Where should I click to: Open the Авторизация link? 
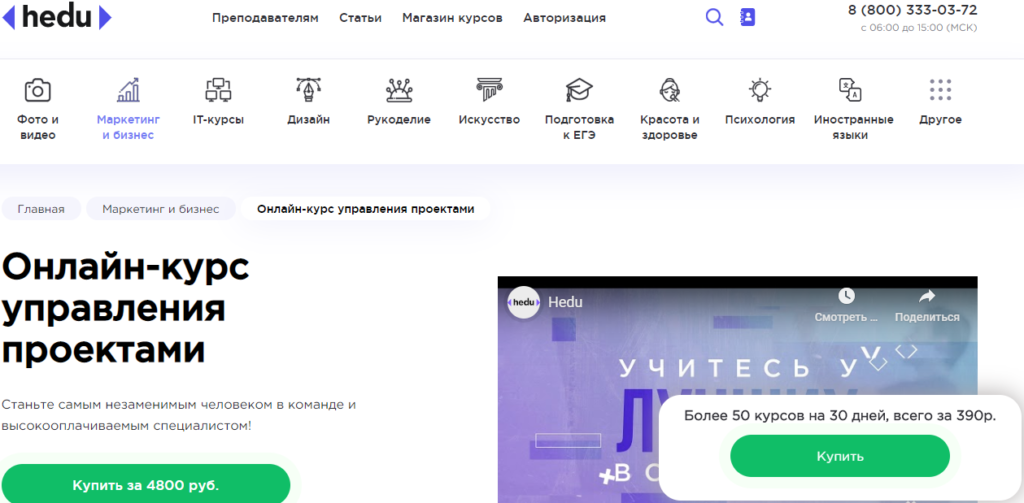pos(564,18)
